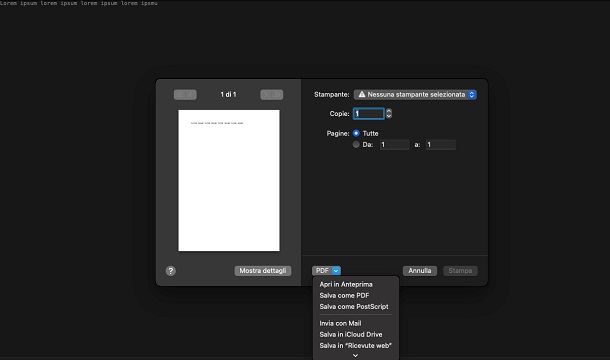The image size is (610, 360).
Task: Open the Stampante printer dropdown
Action: pyautogui.click(x=415, y=95)
